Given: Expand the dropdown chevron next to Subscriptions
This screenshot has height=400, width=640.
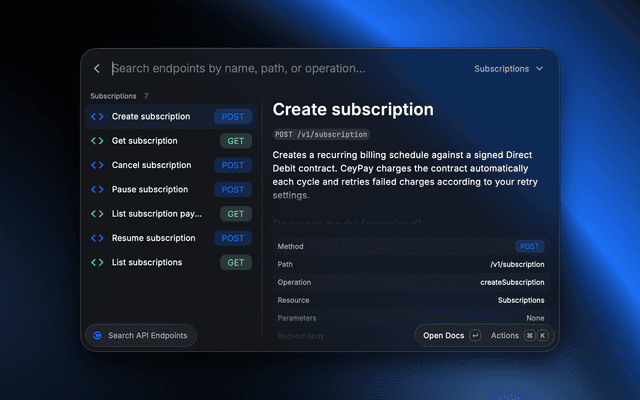Looking at the screenshot, I should point(540,69).
